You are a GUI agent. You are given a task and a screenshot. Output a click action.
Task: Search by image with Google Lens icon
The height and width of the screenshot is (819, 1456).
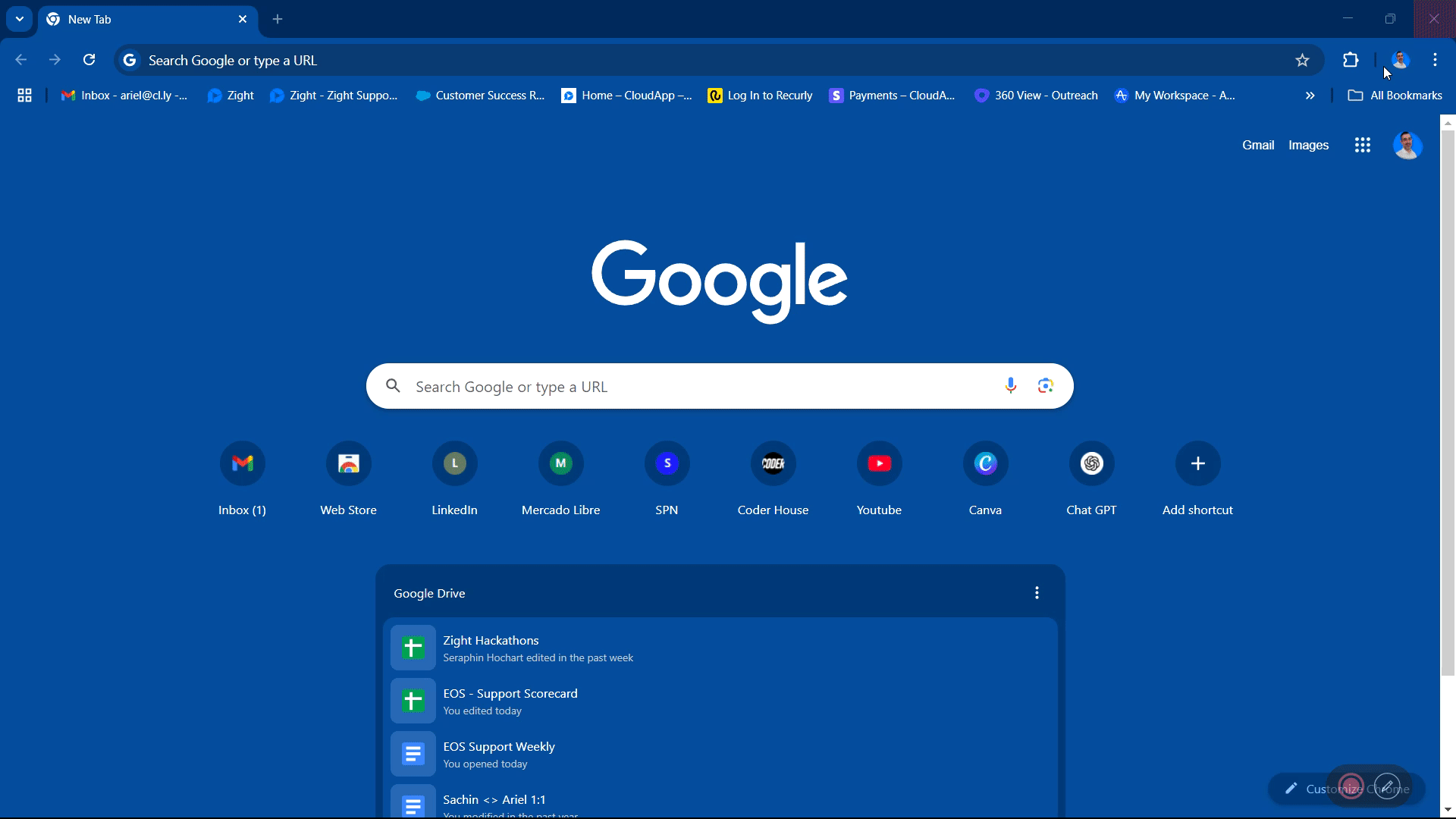(x=1046, y=386)
